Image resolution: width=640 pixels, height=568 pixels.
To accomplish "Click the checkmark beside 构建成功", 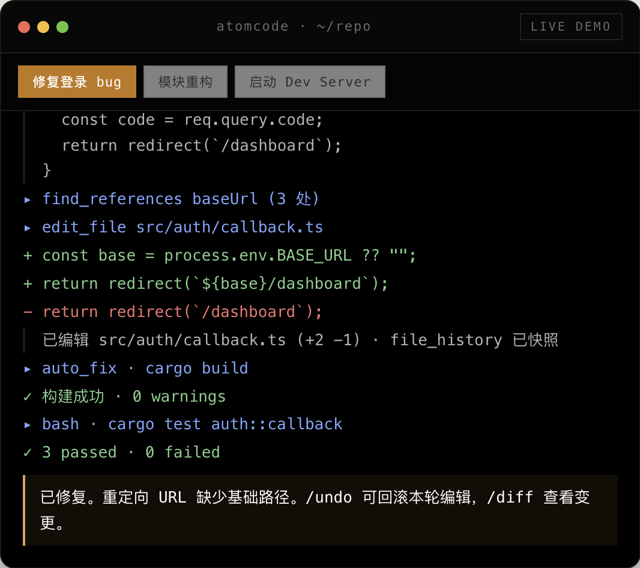I will 27,397.
